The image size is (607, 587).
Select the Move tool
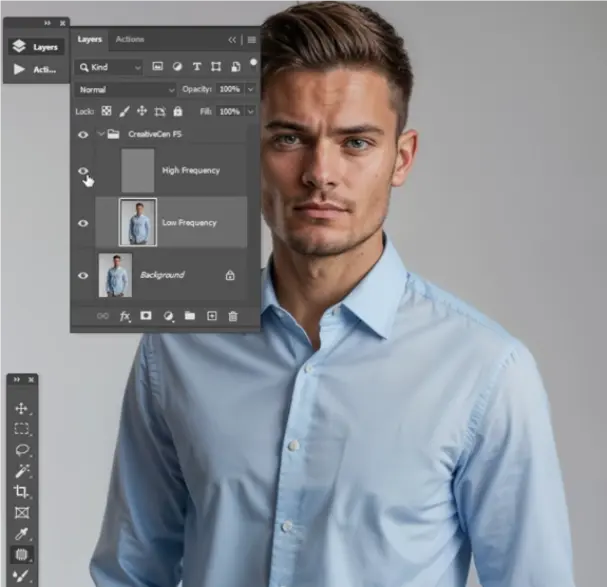(x=21, y=408)
